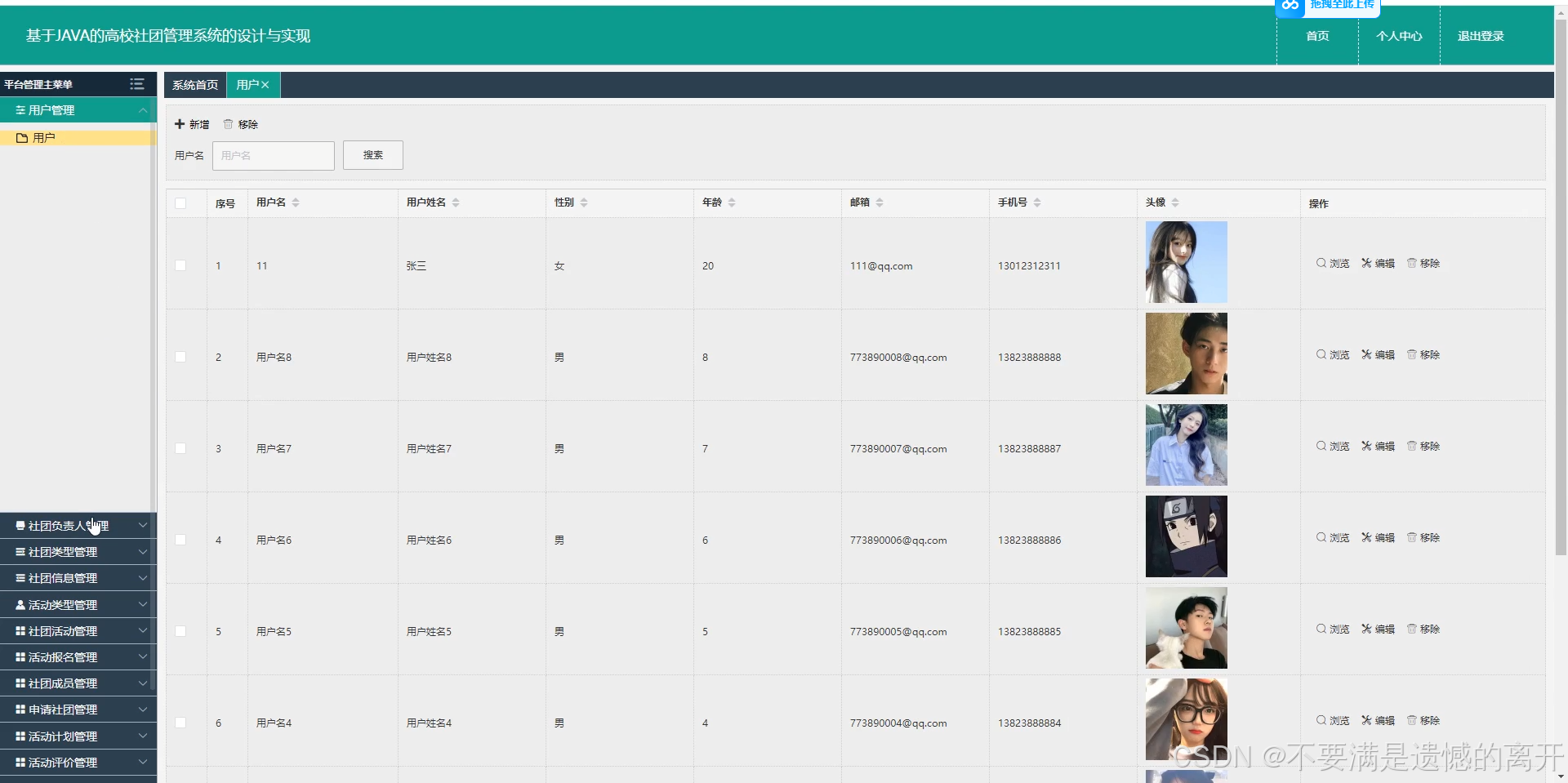
Task: Click the 用户 folder icon in sidebar
Action: coord(22,138)
